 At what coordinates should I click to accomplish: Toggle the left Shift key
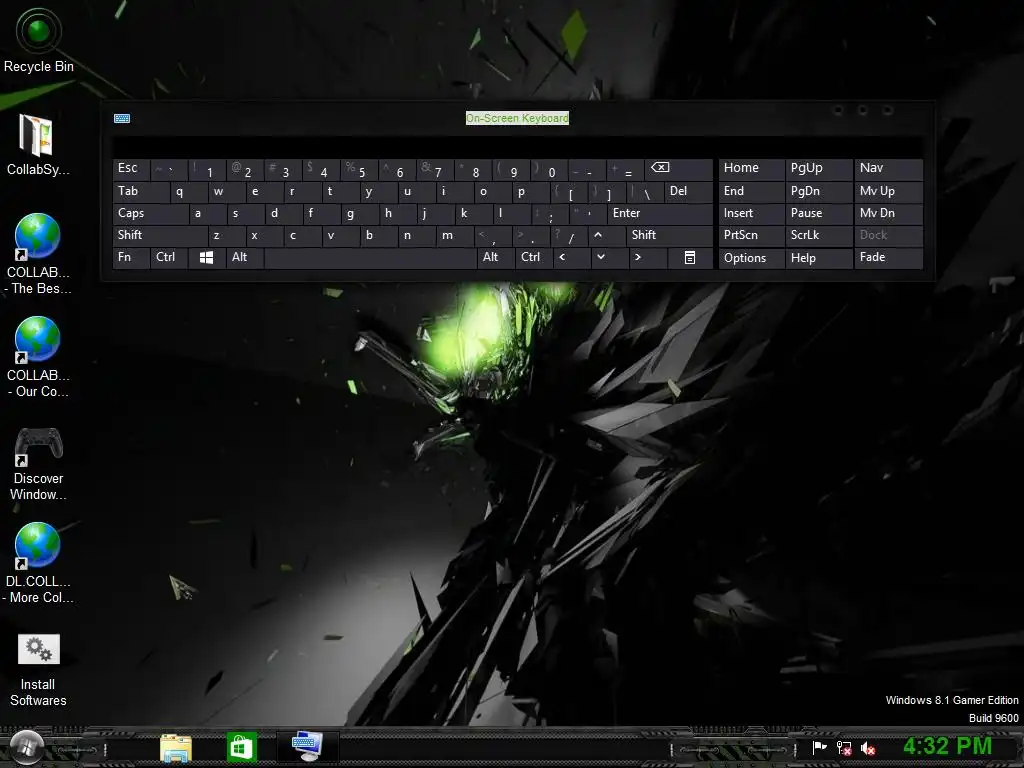(160, 235)
